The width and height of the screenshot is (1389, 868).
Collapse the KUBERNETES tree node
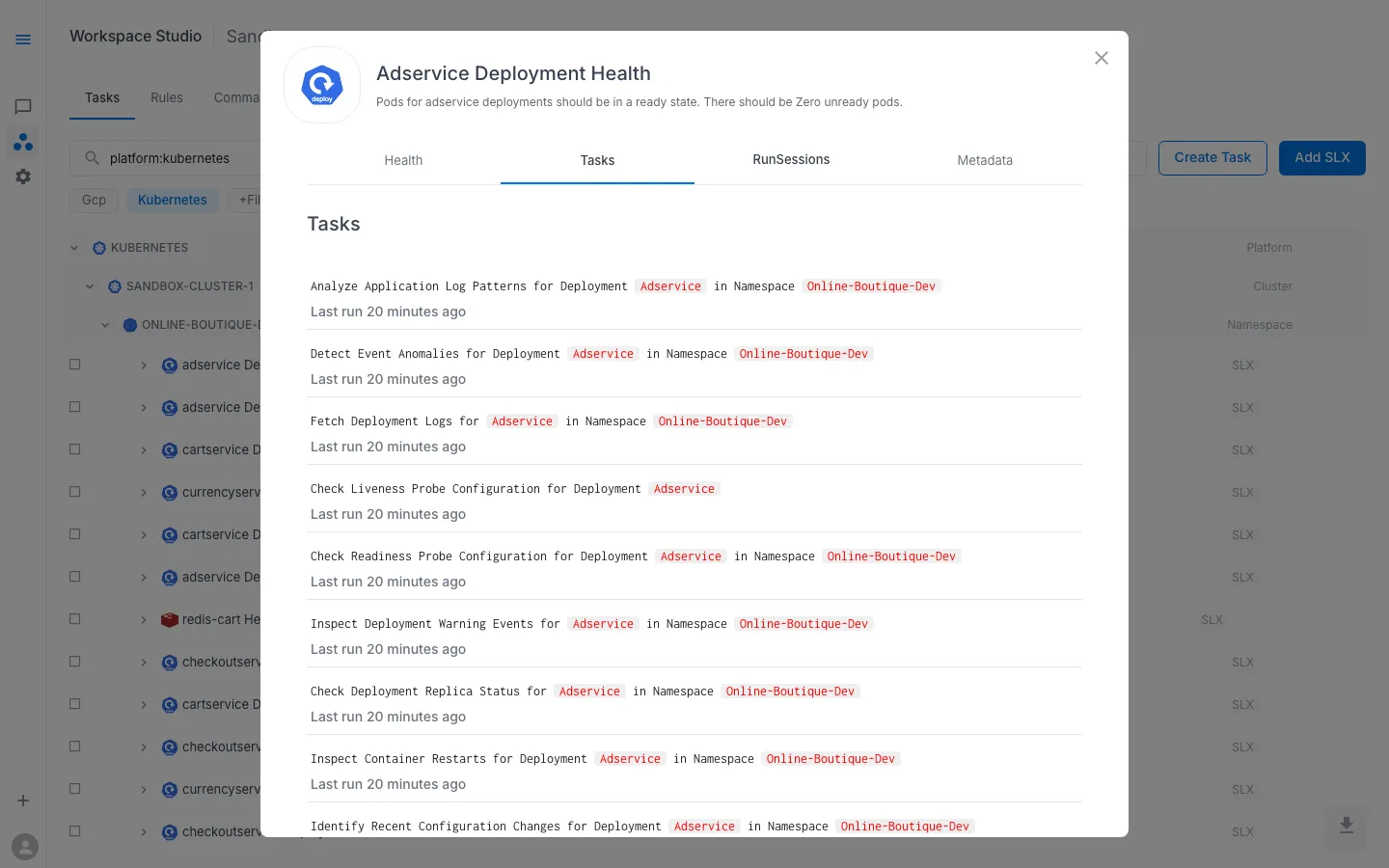pyautogui.click(x=74, y=247)
